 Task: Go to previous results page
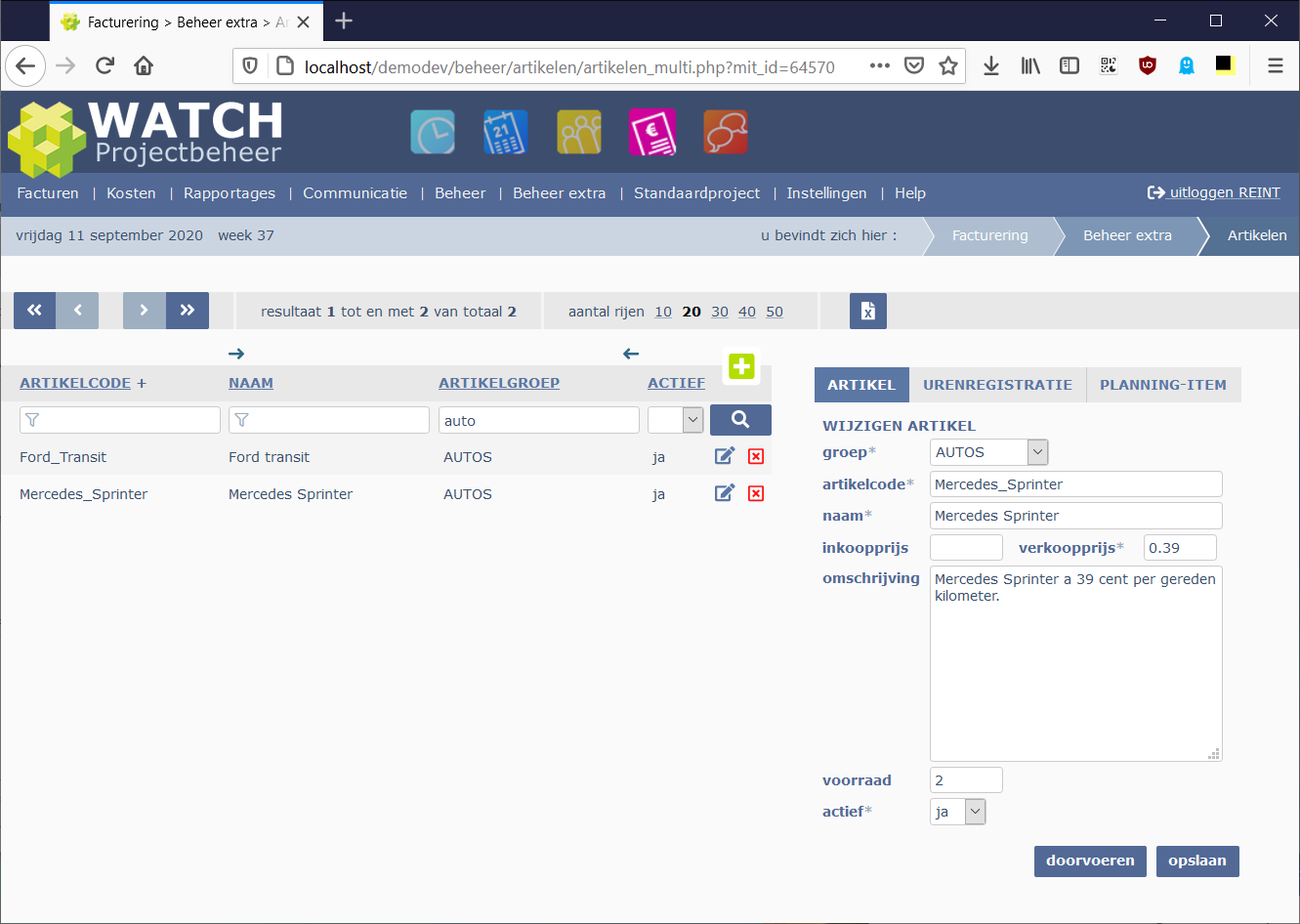[77, 311]
